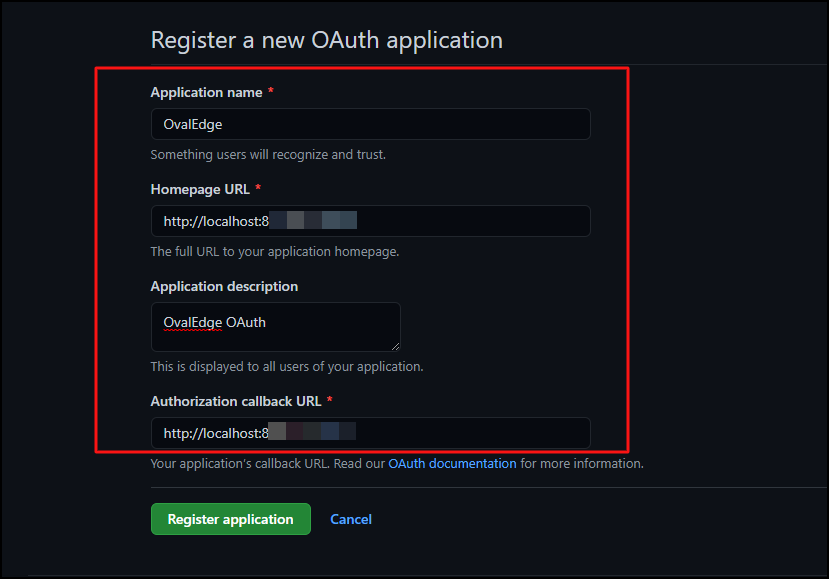Click the red asterisk beside Application name

[x=271, y=92]
